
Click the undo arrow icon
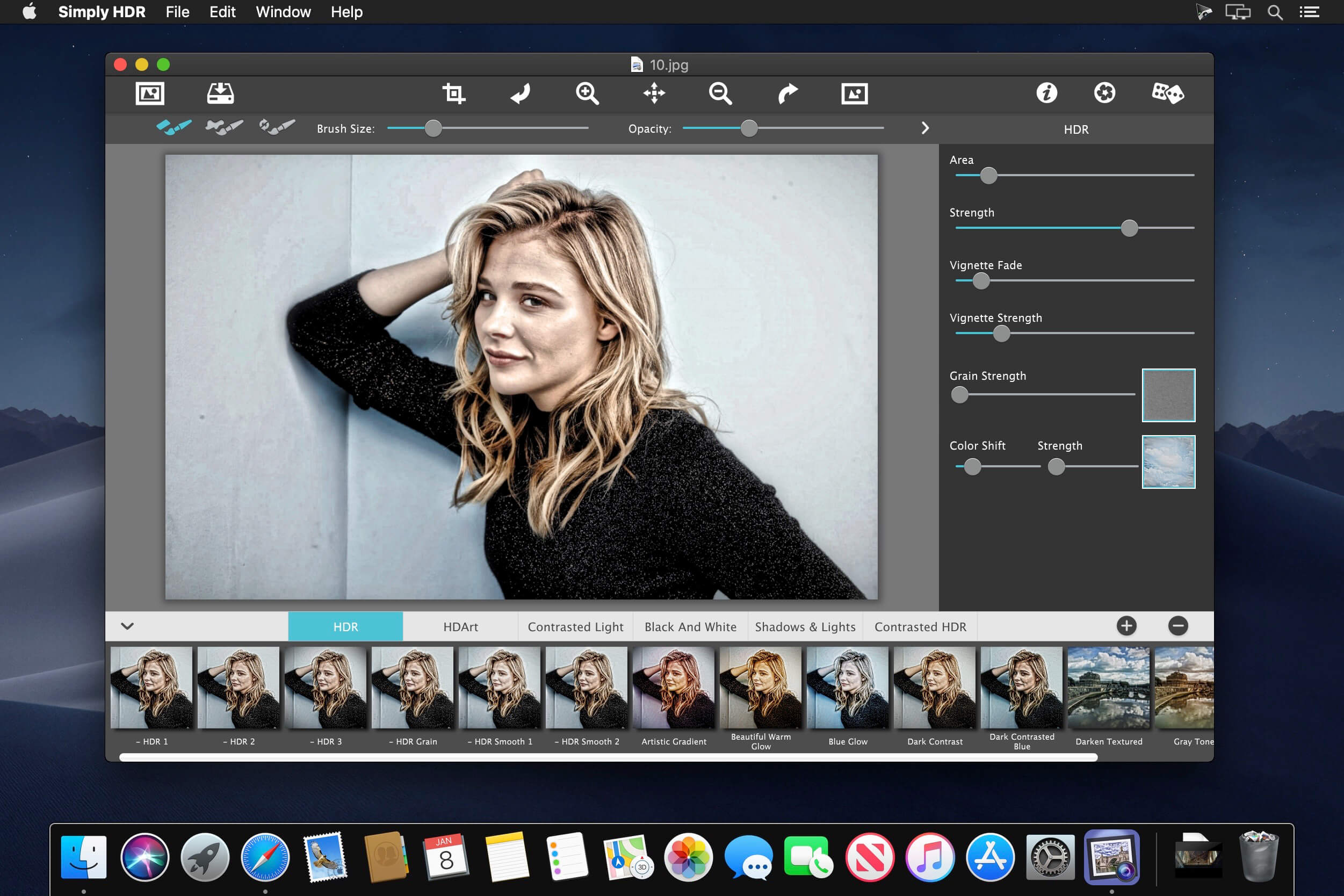pyautogui.click(x=520, y=93)
